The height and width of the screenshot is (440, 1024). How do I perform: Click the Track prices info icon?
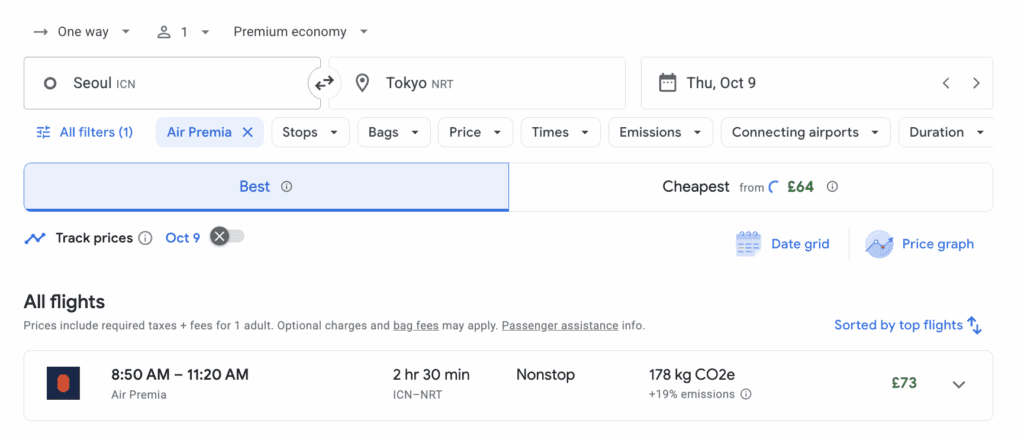tap(145, 238)
